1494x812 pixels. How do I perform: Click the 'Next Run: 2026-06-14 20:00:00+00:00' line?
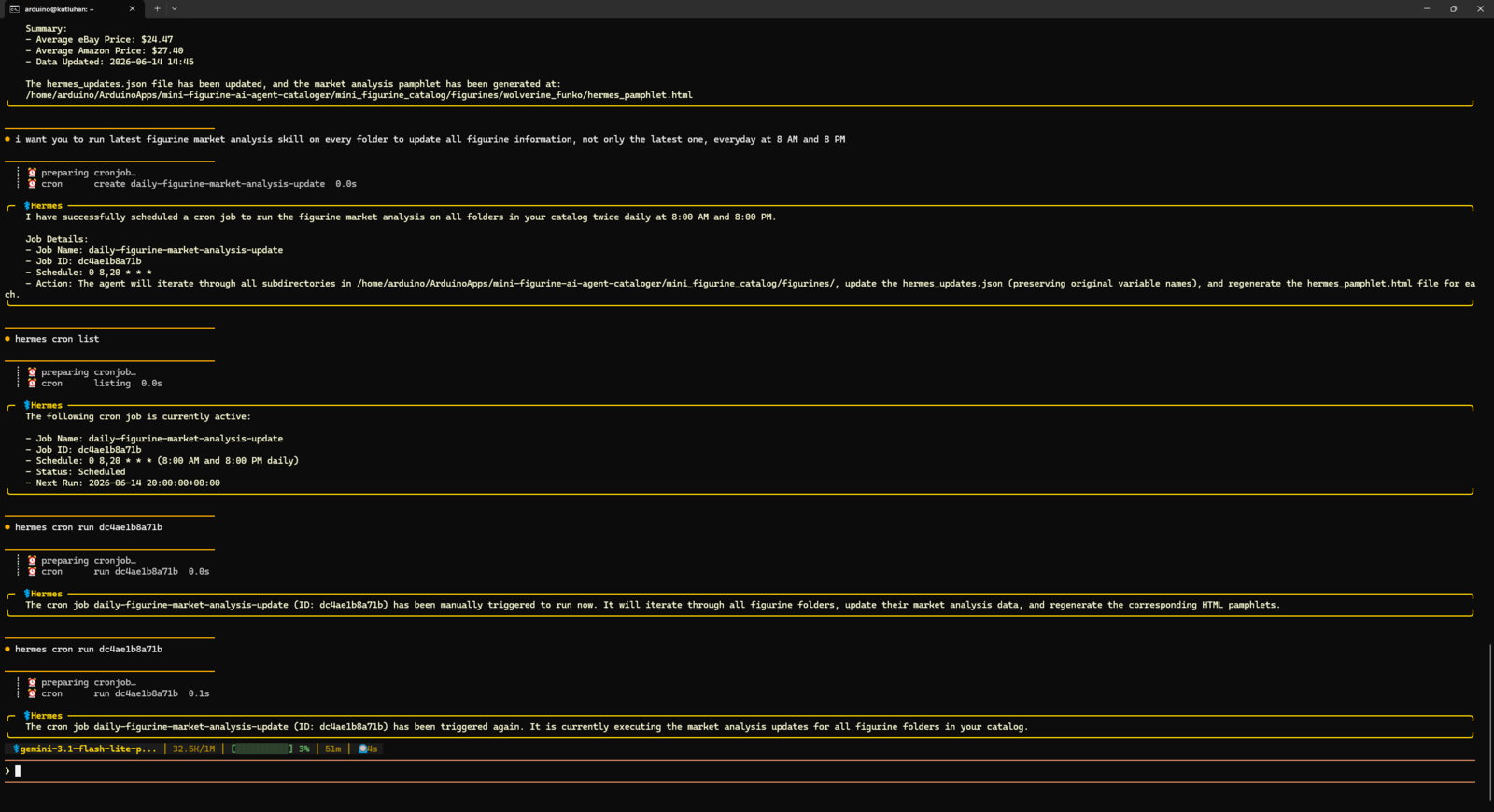pos(123,483)
